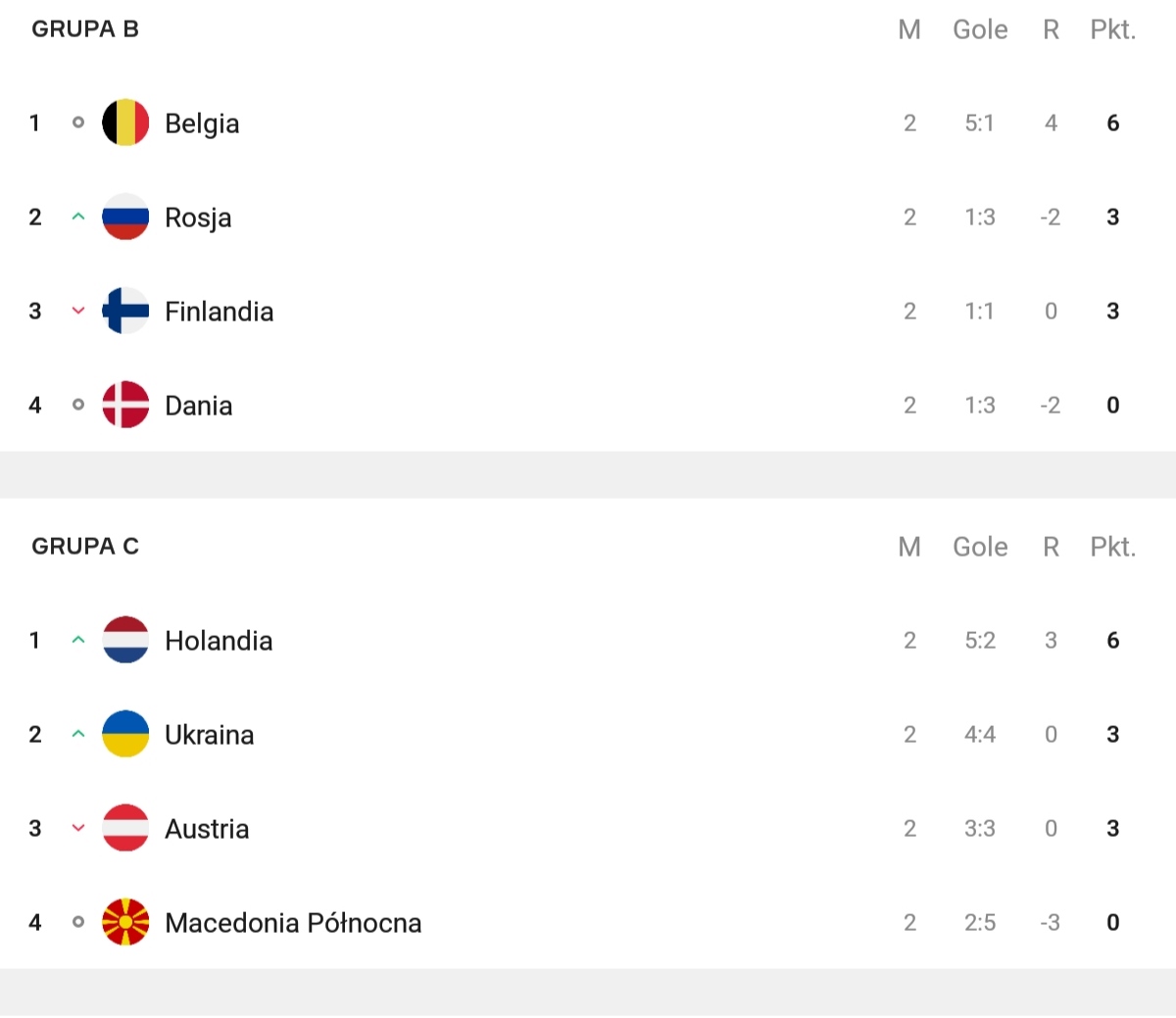The width and height of the screenshot is (1176, 1018).
Task: Click the North Macedonia flag icon
Action: click(125, 922)
